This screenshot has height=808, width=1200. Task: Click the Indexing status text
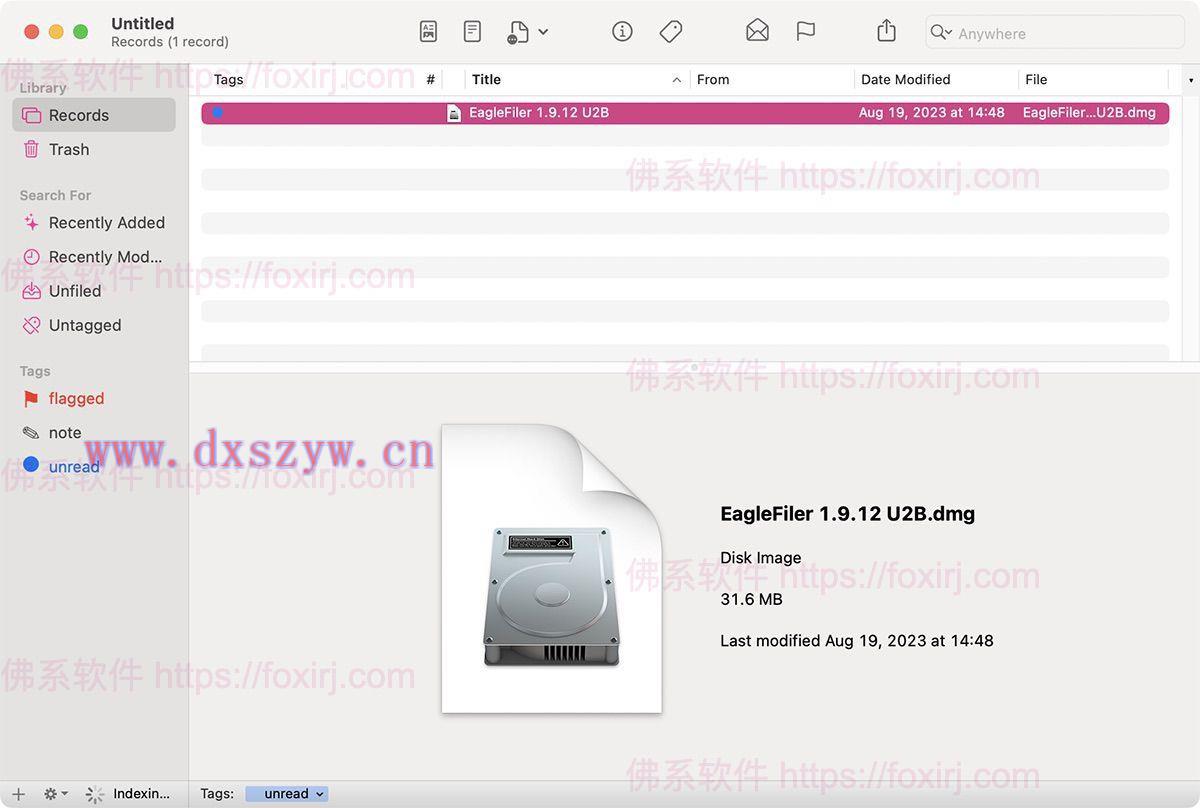coord(142,794)
